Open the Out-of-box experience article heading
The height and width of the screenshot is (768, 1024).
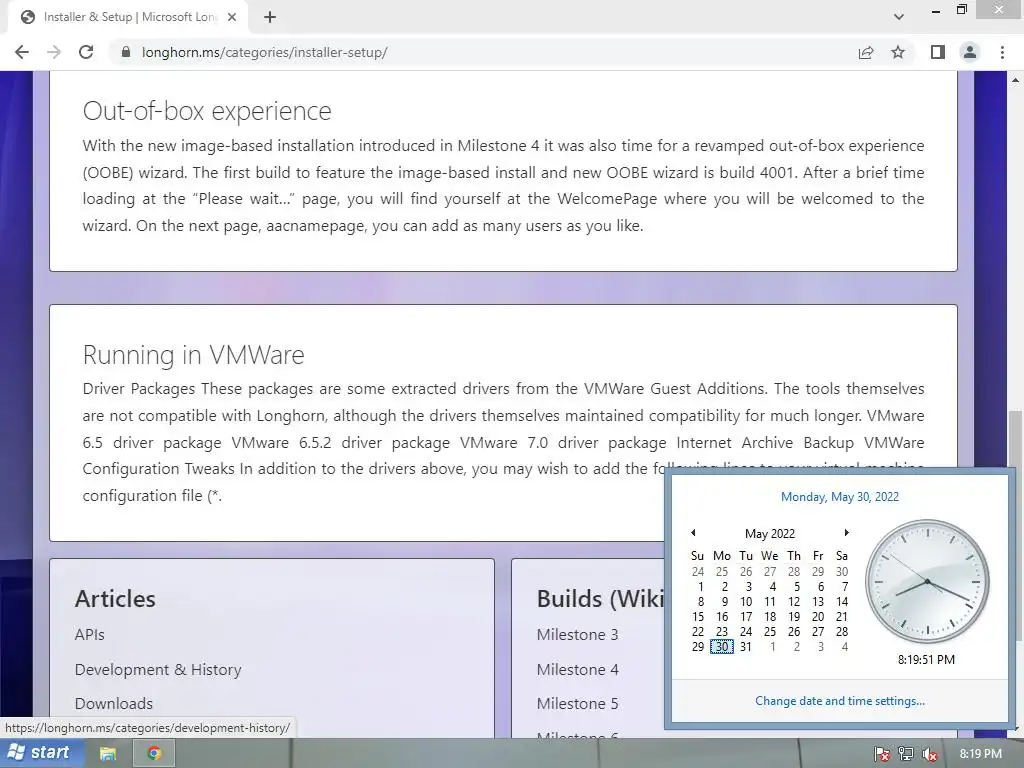click(207, 111)
